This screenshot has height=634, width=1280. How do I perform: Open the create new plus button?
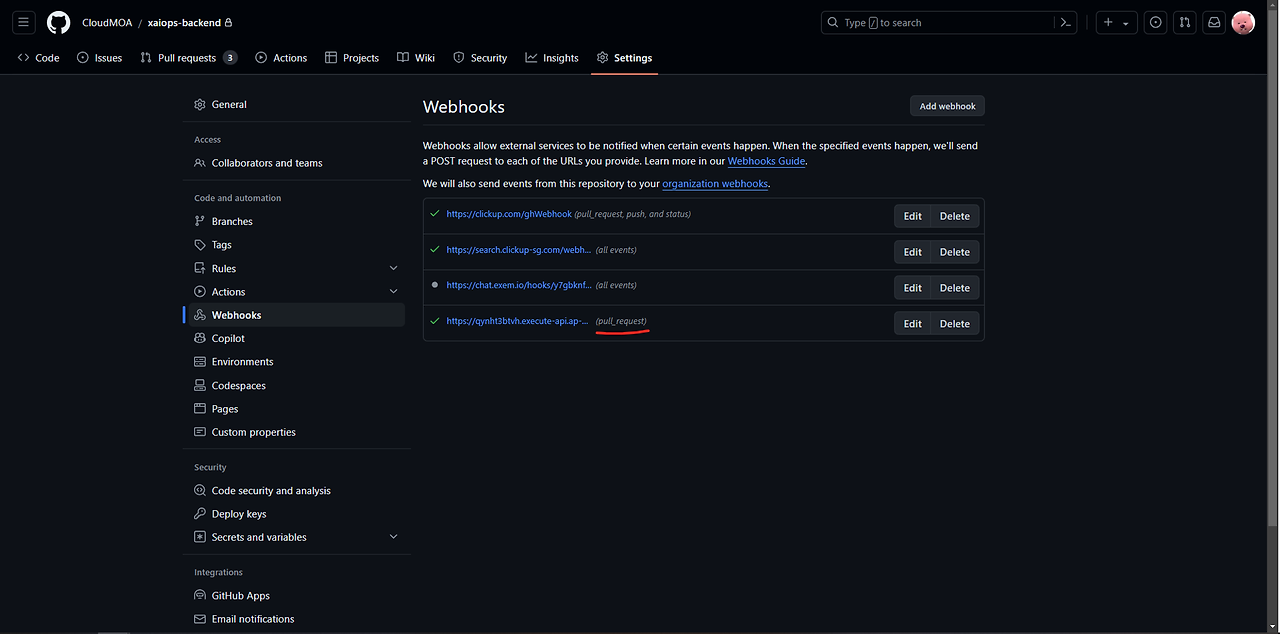[x=1108, y=22]
